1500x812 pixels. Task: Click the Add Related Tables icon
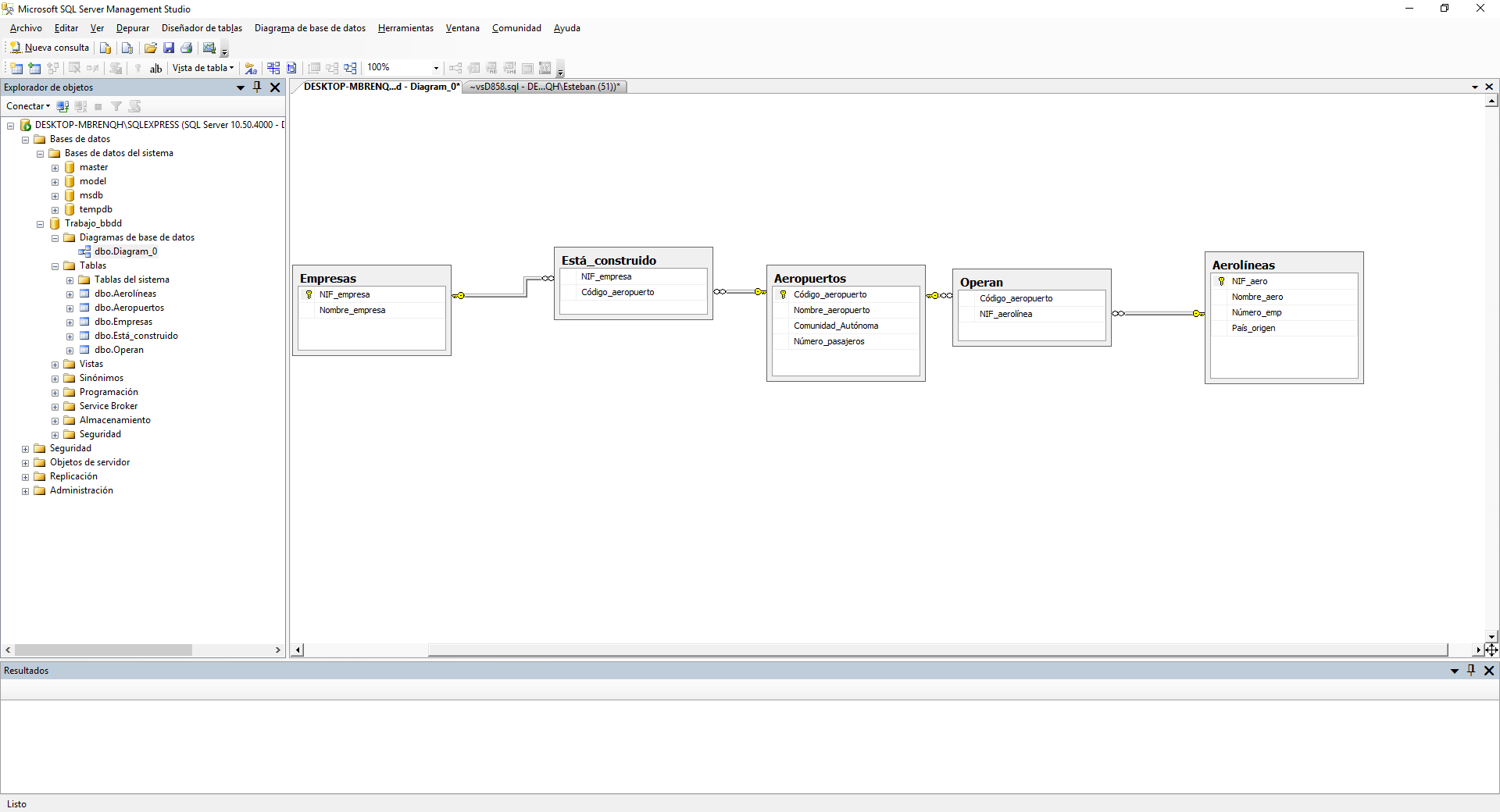(x=53, y=68)
